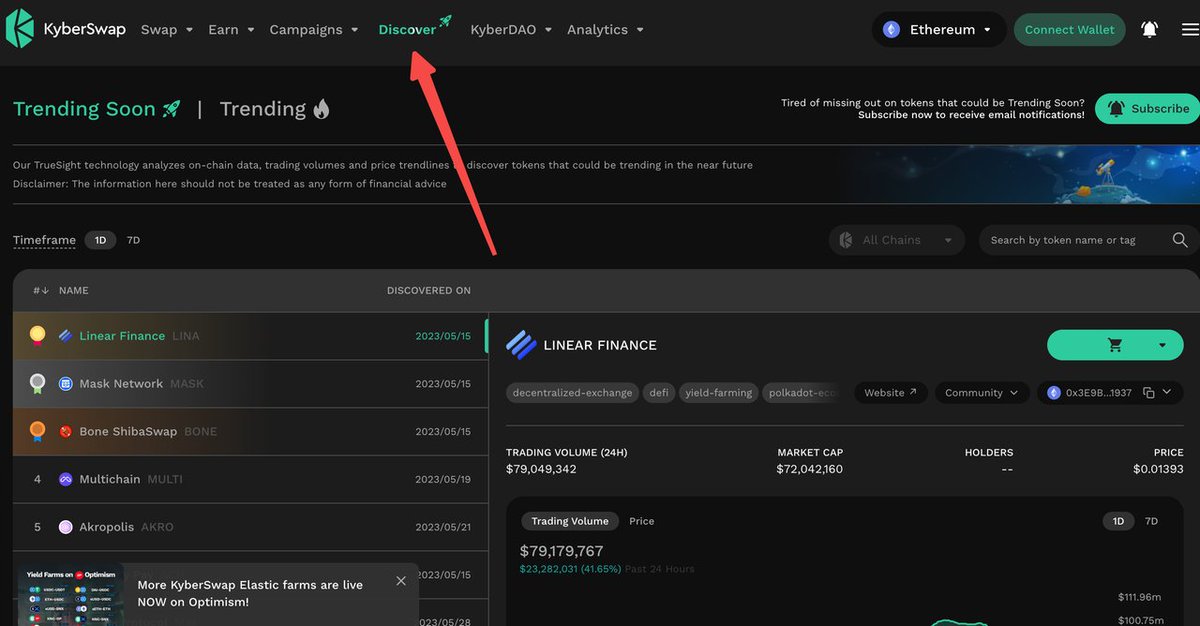
Task: Click the Bone ShibaSwap token icon
Action: [66, 432]
